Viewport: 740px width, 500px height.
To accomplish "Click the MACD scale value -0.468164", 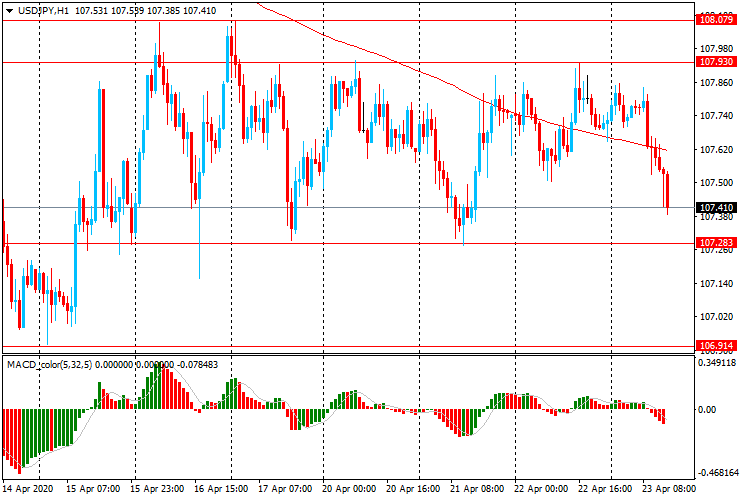I will pos(717,473).
